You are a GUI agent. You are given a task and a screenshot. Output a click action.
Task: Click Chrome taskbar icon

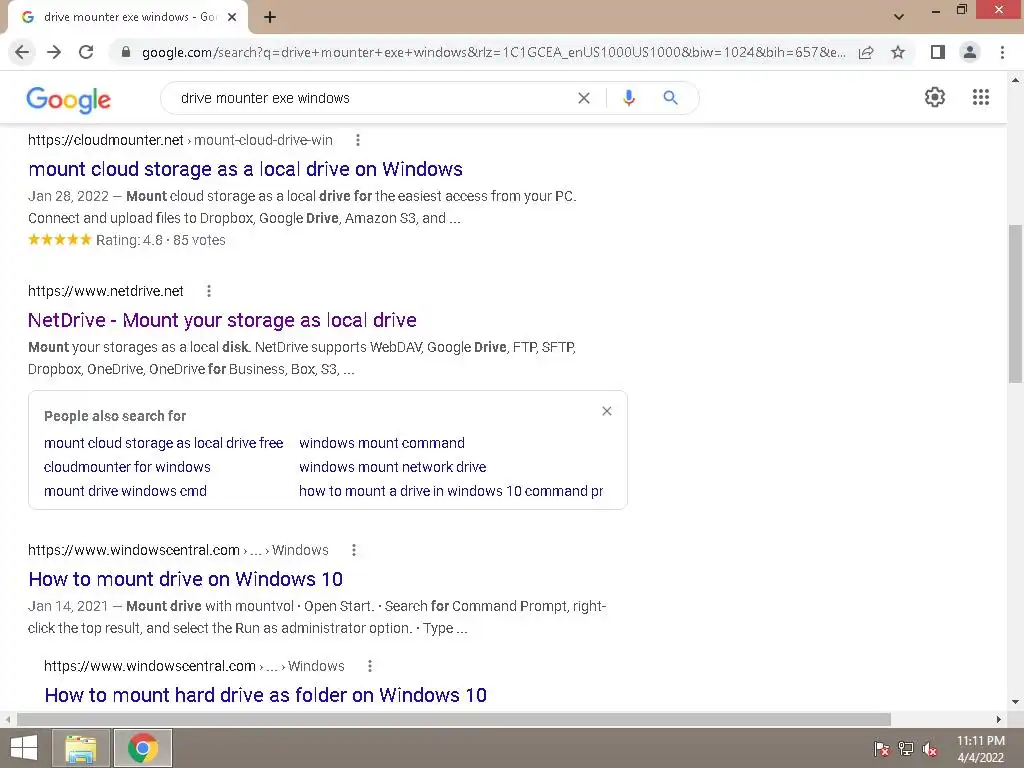coord(143,748)
